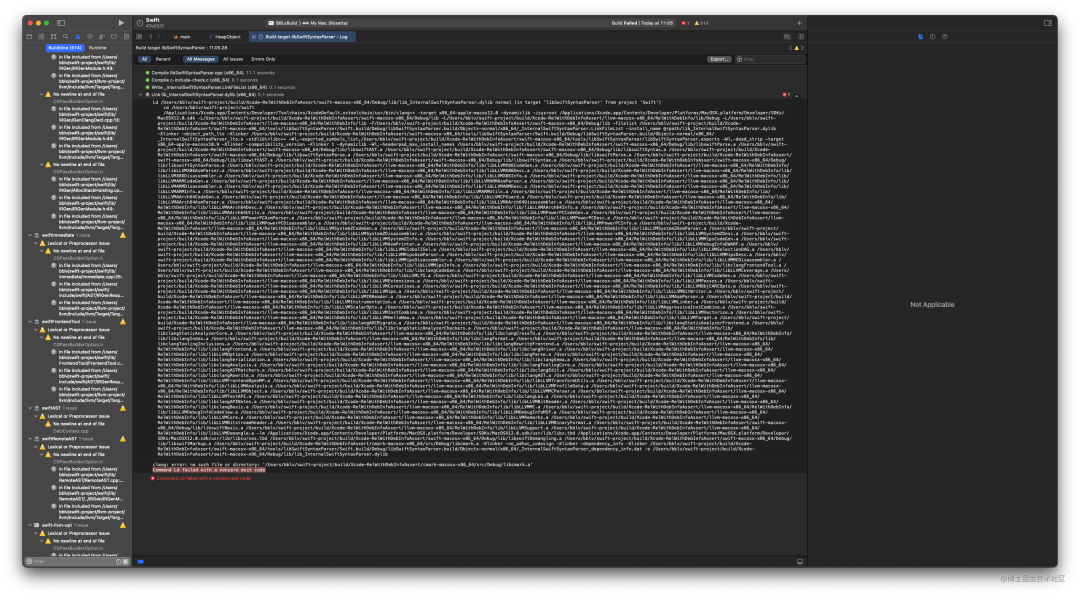The image size is (1080, 597).
Task: Open the Symbol navigator icon
Action: [x=53, y=36]
